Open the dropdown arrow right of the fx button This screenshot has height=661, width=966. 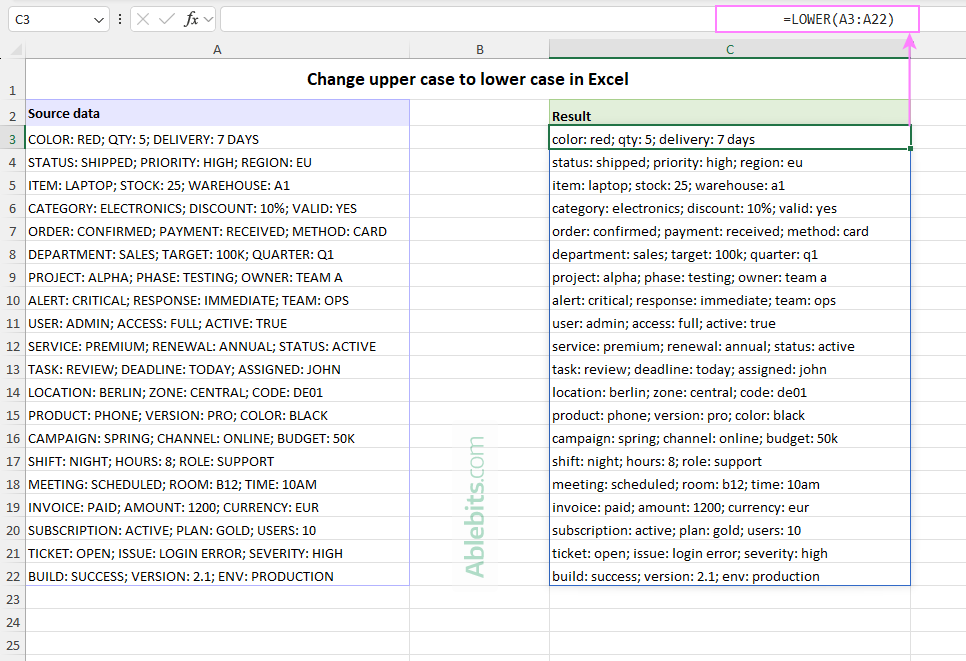[207, 18]
